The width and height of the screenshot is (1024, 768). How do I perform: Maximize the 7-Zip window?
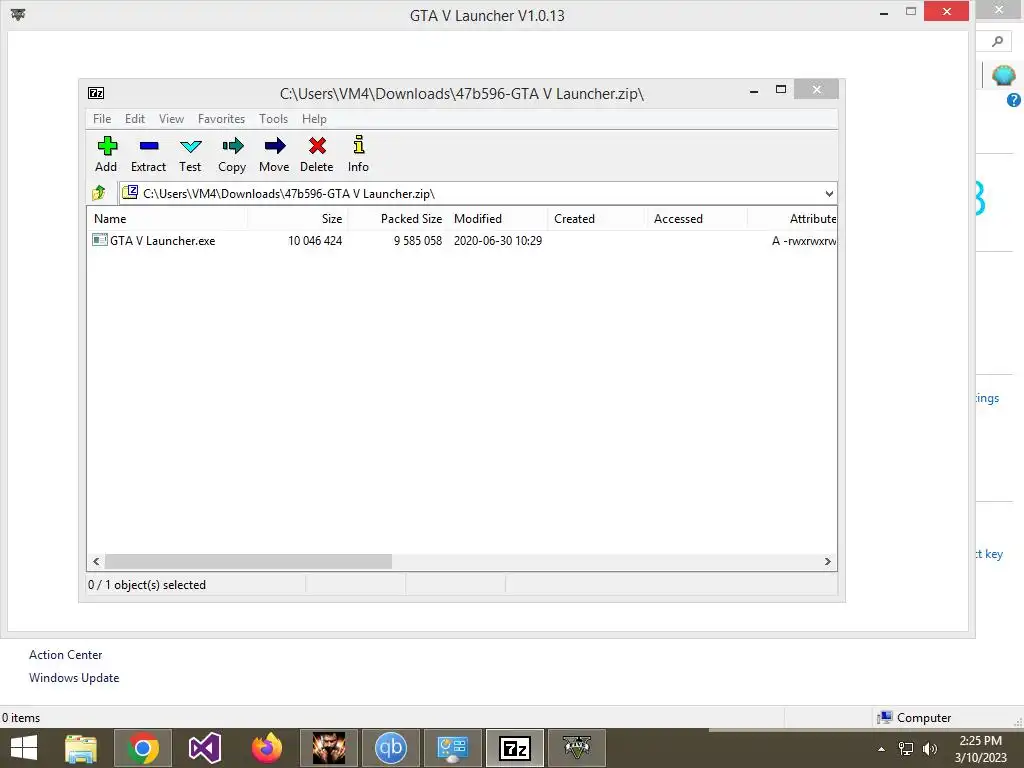(780, 89)
